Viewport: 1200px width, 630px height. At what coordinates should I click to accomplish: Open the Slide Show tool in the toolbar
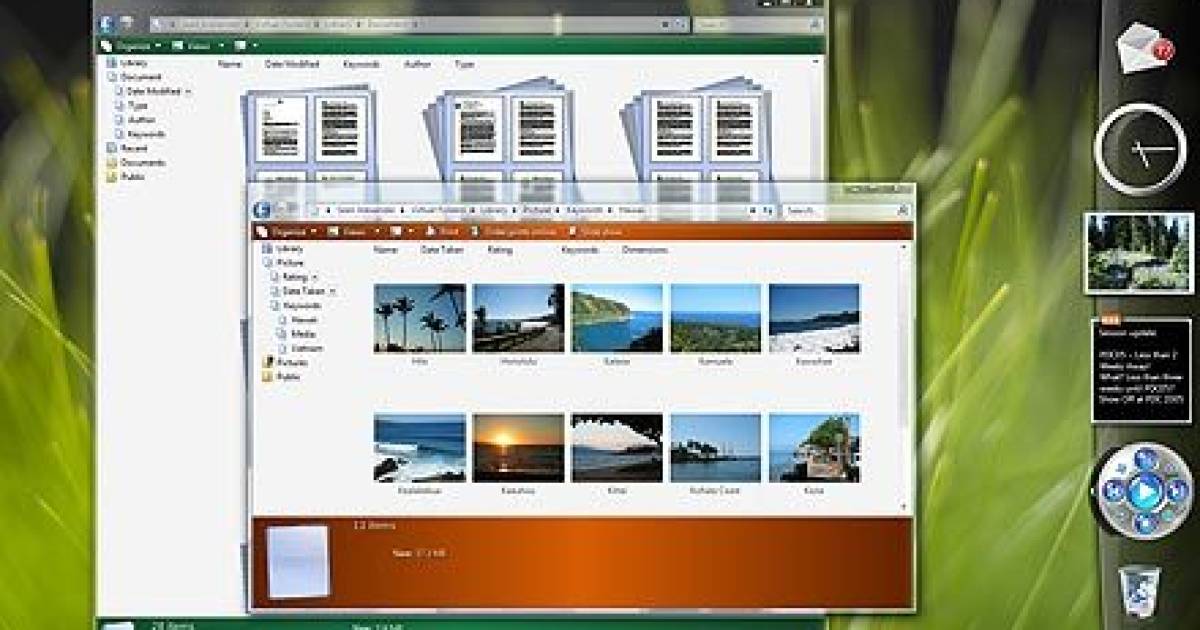click(595, 230)
